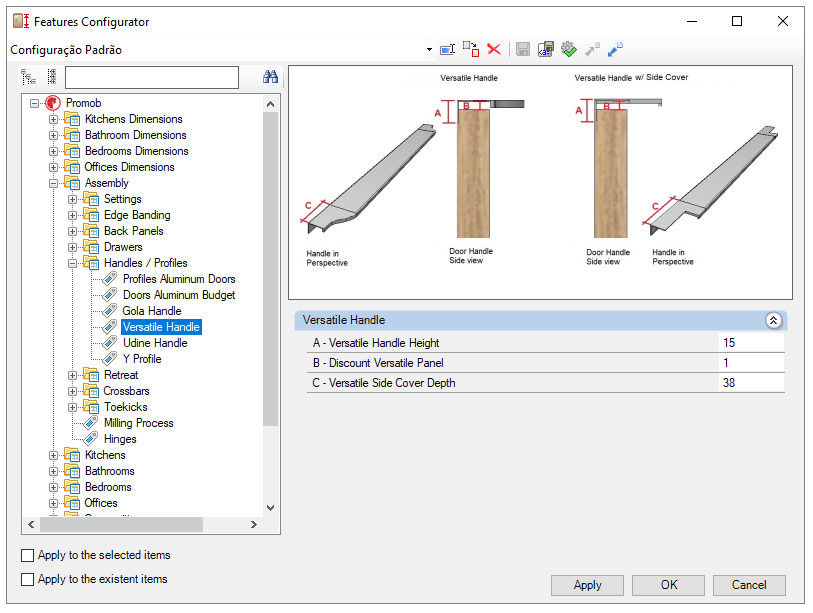Select the Offices tree item

pos(101,504)
